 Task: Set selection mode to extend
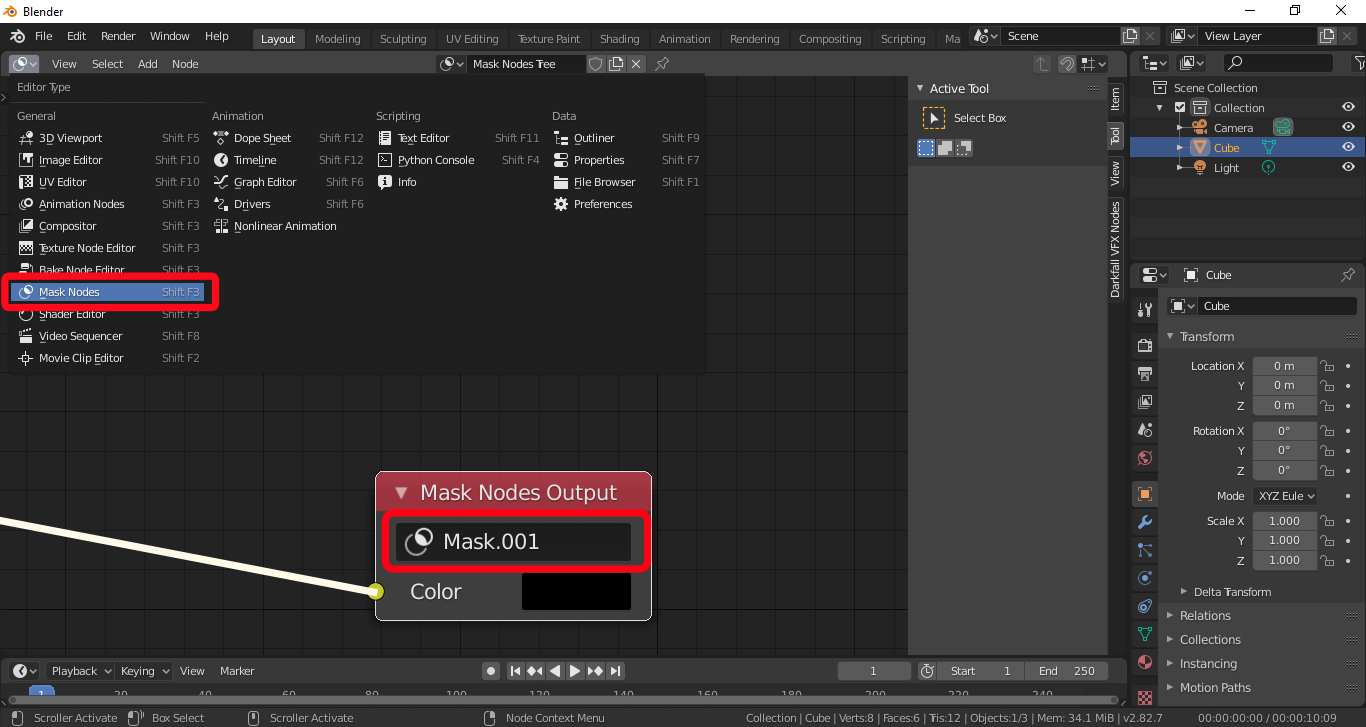click(945, 148)
